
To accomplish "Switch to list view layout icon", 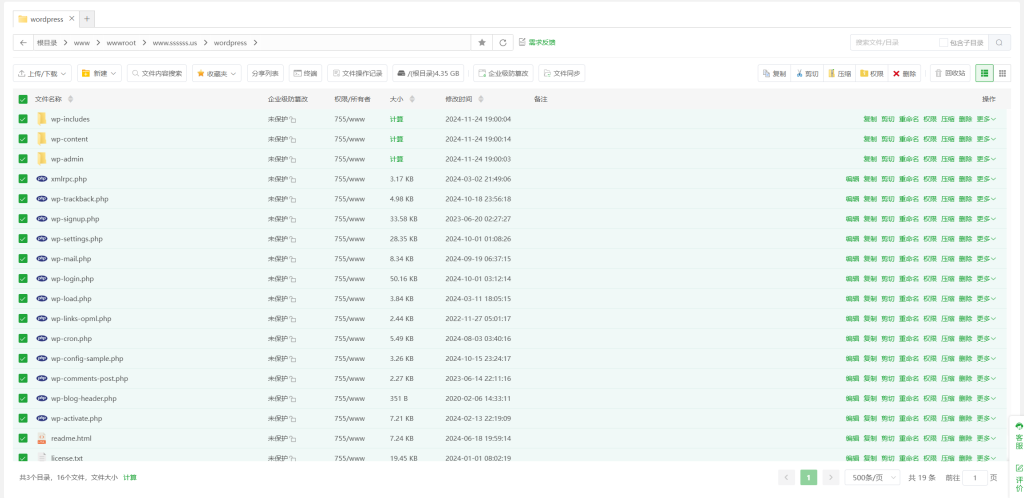I will click(984, 74).
